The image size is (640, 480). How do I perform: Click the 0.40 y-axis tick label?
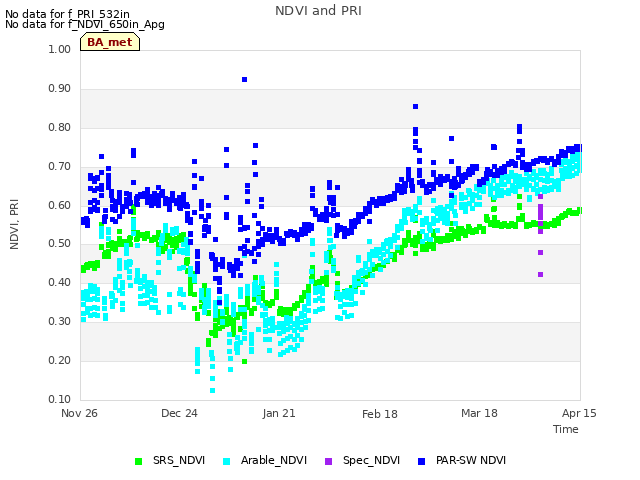click(x=60, y=282)
